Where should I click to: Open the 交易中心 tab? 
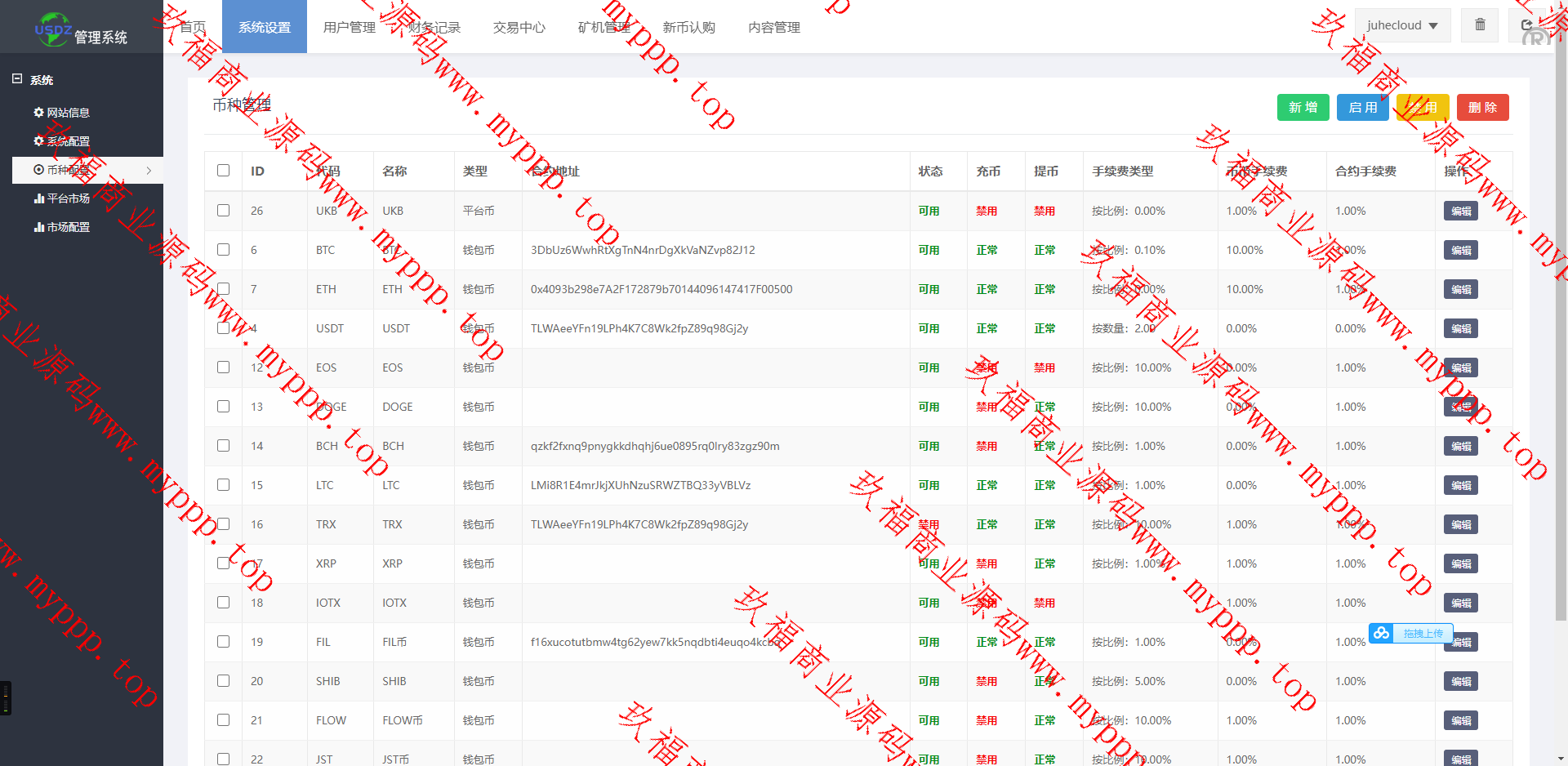click(519, 27)
